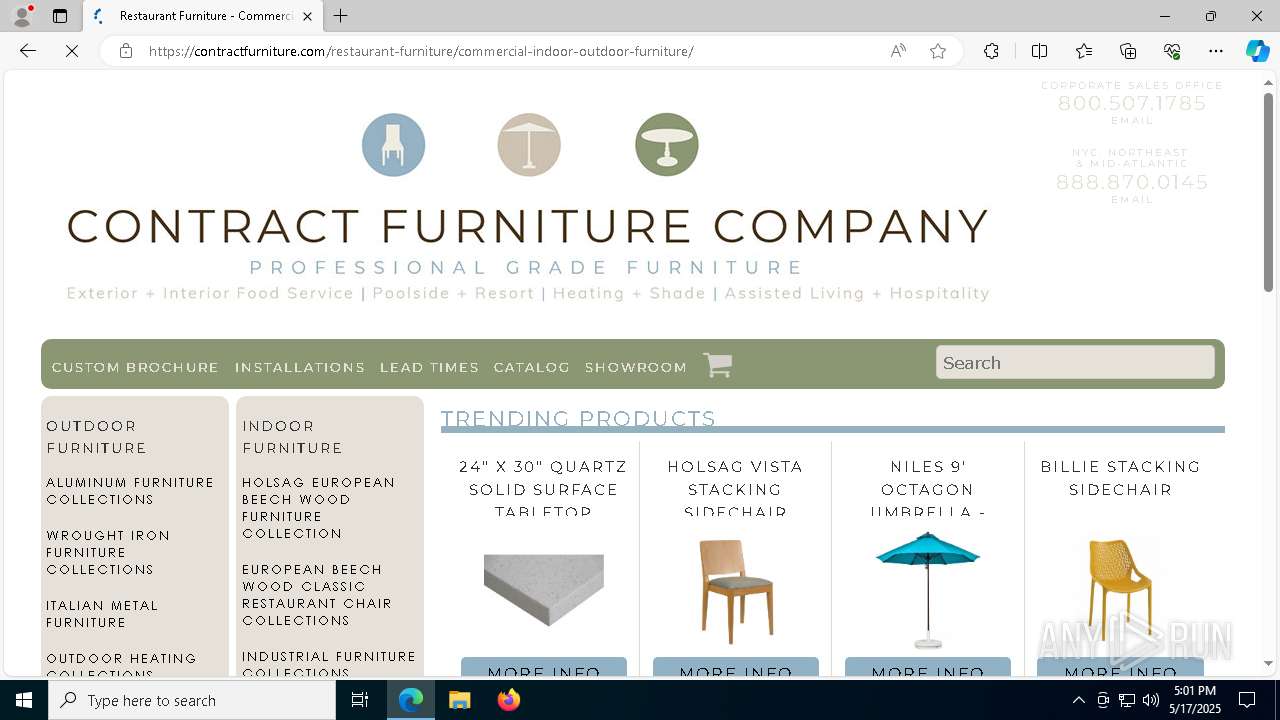The image size is (1280, 720).
Task: Open the Custom Brochure menu item
Action: pos(135,367)
